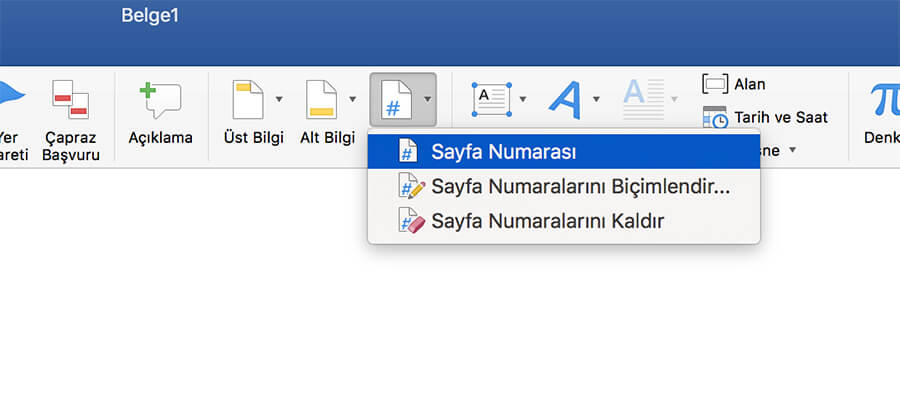Viewport: 900px width, 417px height.
Task: Click the WordArt blue A icon
Action: click(x=565, y=100)
